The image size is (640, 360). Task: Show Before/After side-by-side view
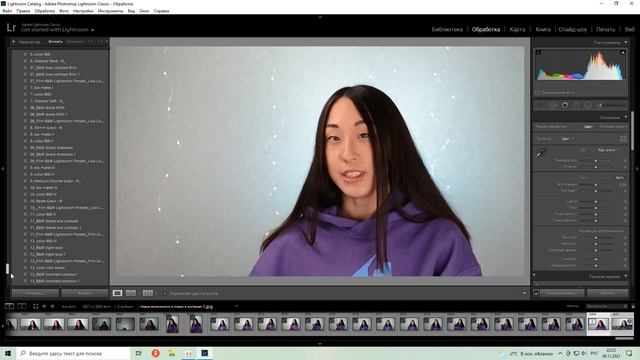click(131, 293)
